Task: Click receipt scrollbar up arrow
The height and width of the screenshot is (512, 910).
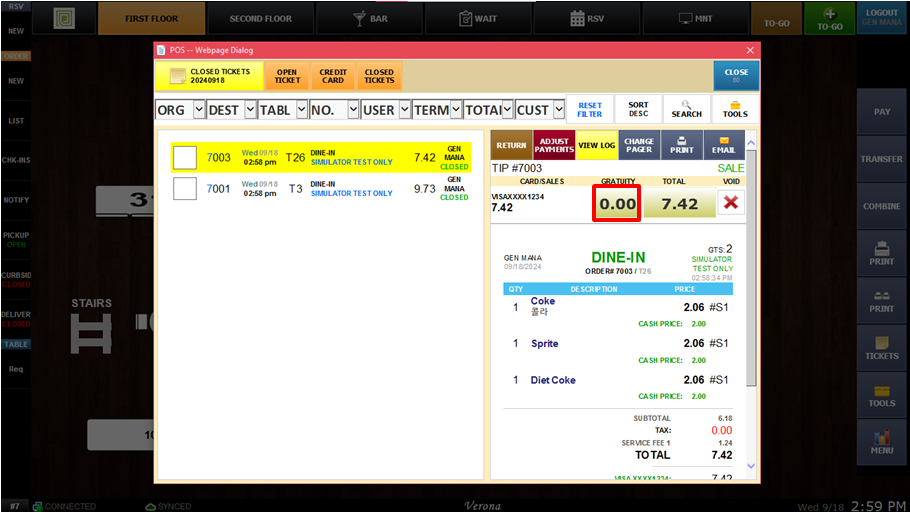Action: [751, 143]
